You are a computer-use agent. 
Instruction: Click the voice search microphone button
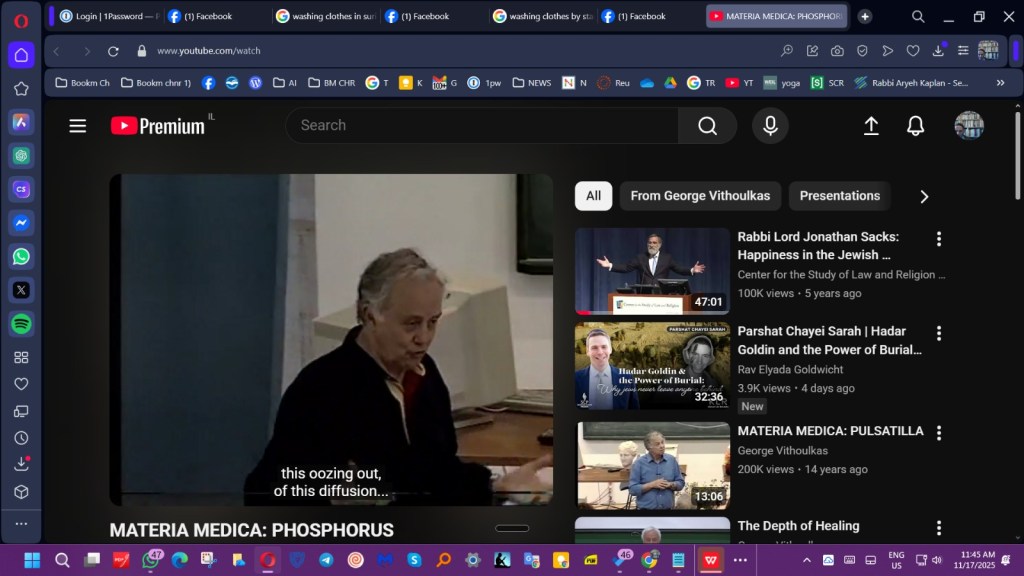(770, 126)
